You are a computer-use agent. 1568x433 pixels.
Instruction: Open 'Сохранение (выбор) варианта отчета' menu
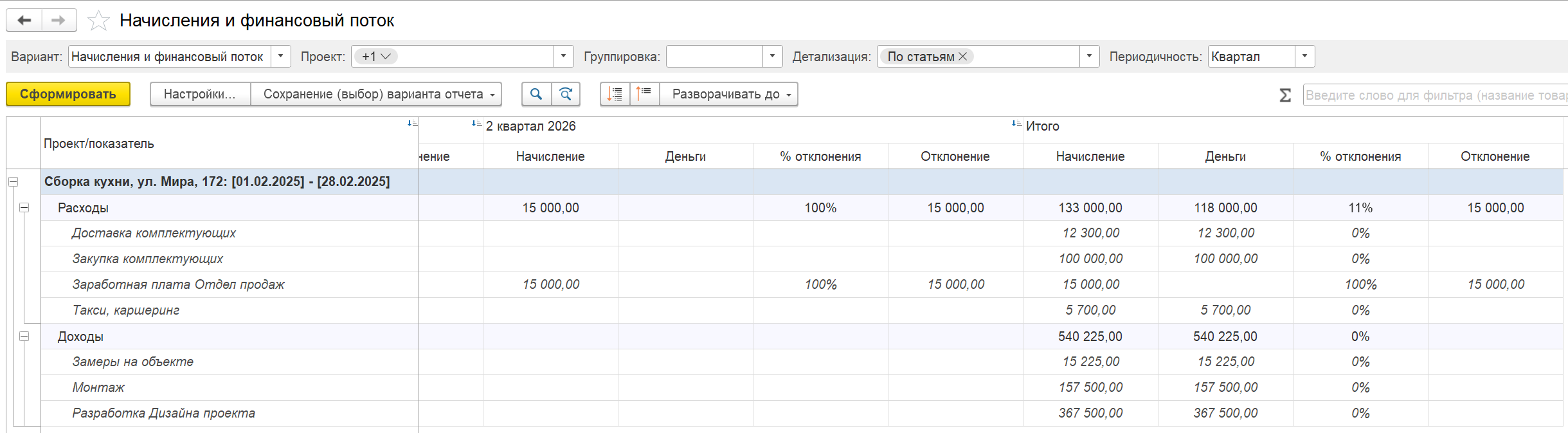pyautogui.click(x=376, y=94)
